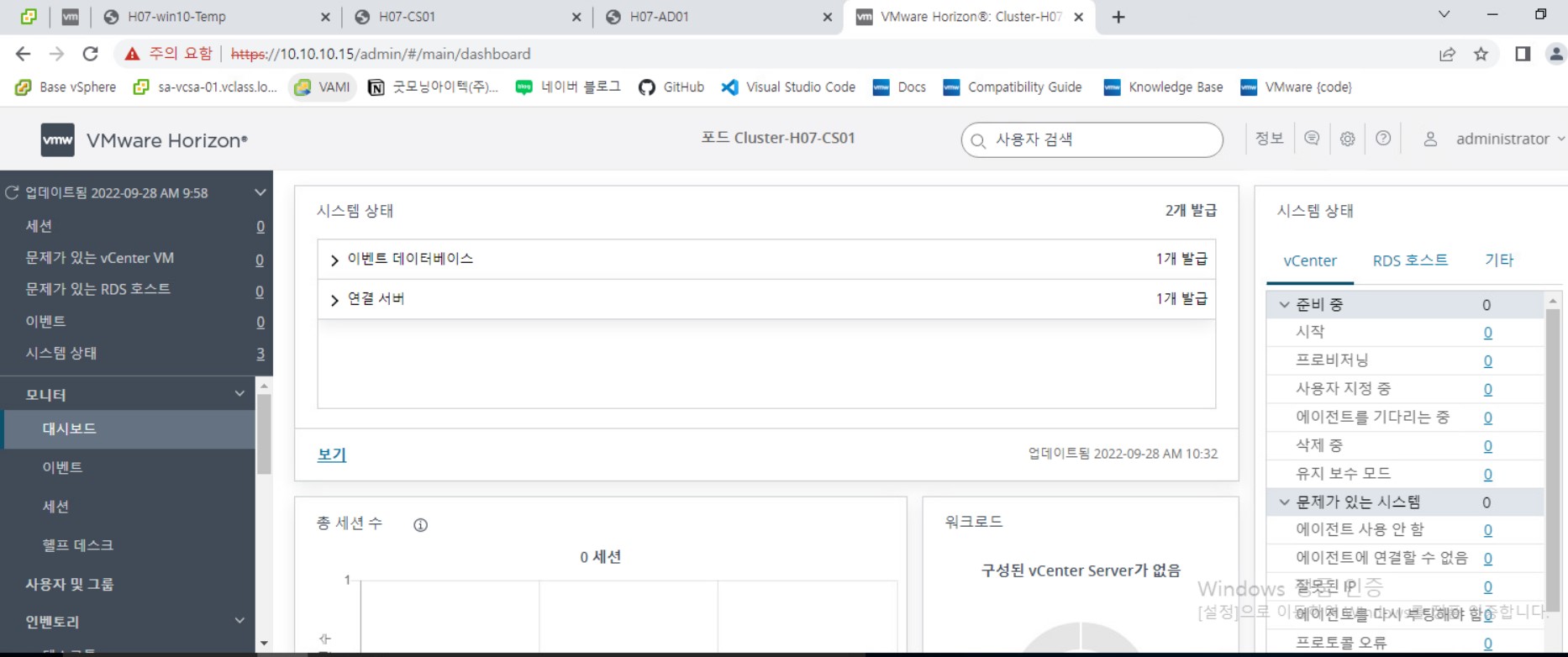1568x657 pixels.
Task: Collapse the 모니터 sidebar section
Action: pos(239,393)
